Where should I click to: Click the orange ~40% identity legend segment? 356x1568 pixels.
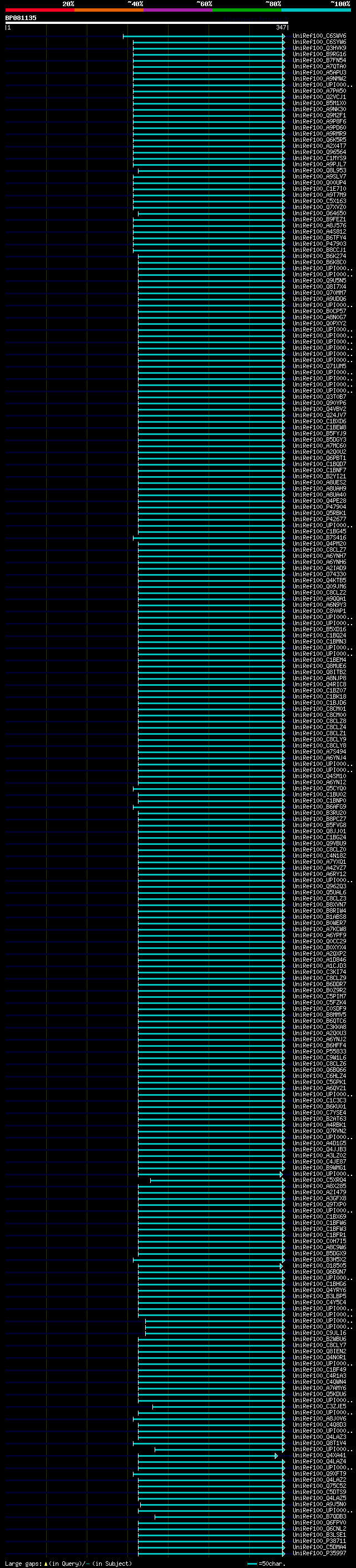pos(109,10)
